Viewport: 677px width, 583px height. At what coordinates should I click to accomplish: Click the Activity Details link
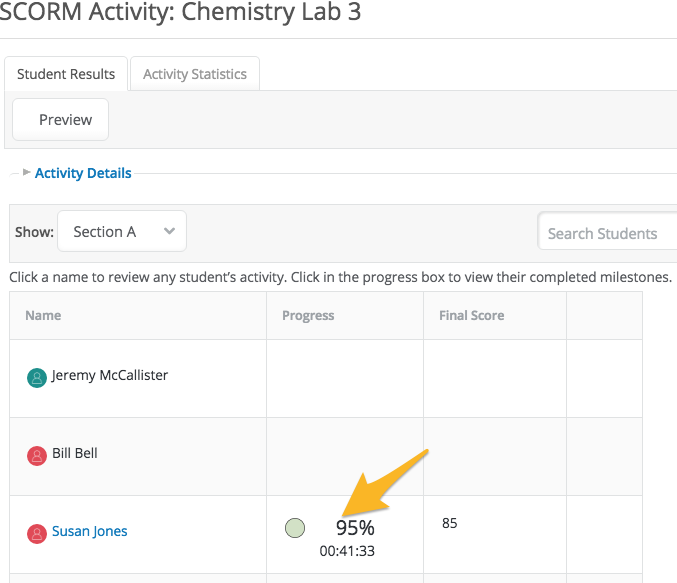click(83, 173)
